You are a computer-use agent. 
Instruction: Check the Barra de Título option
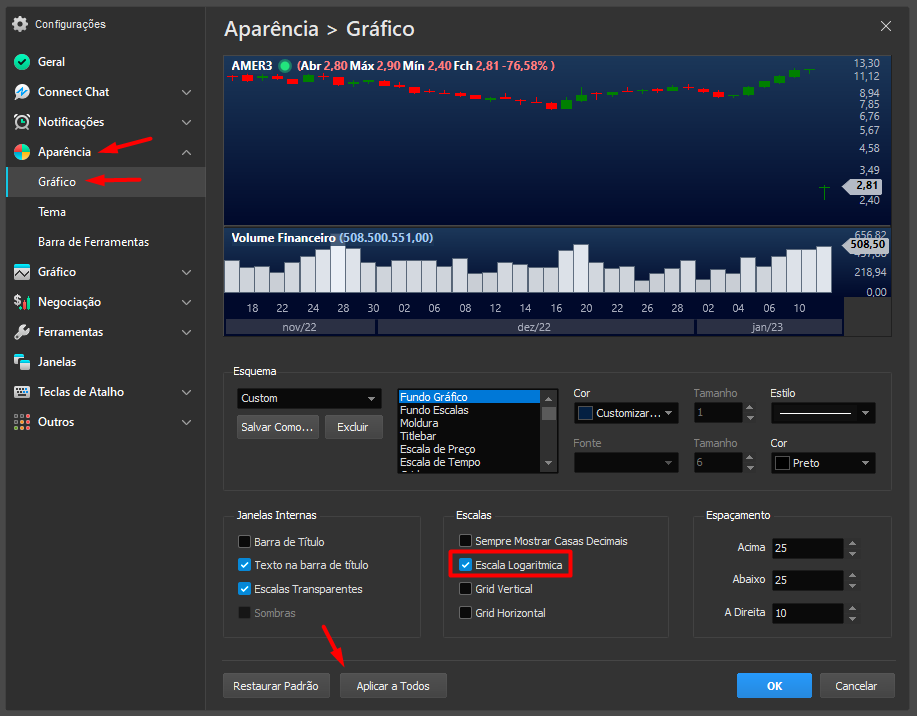tap(244, 541)
